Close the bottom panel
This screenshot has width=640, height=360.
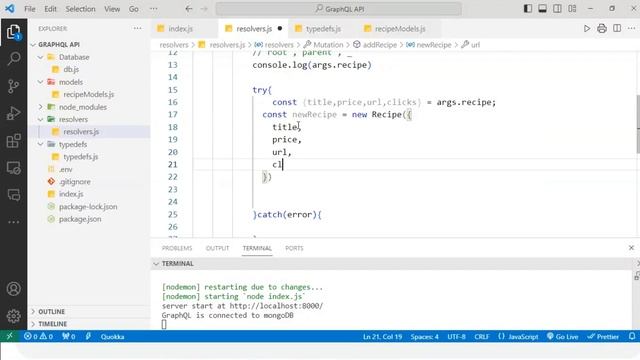[x=631, y=248]
